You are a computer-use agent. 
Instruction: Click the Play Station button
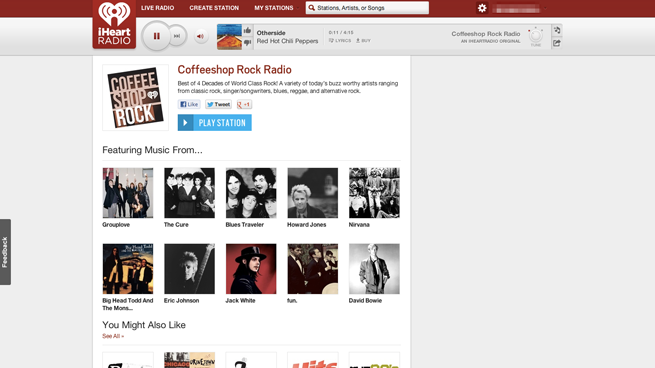point(214,123)
